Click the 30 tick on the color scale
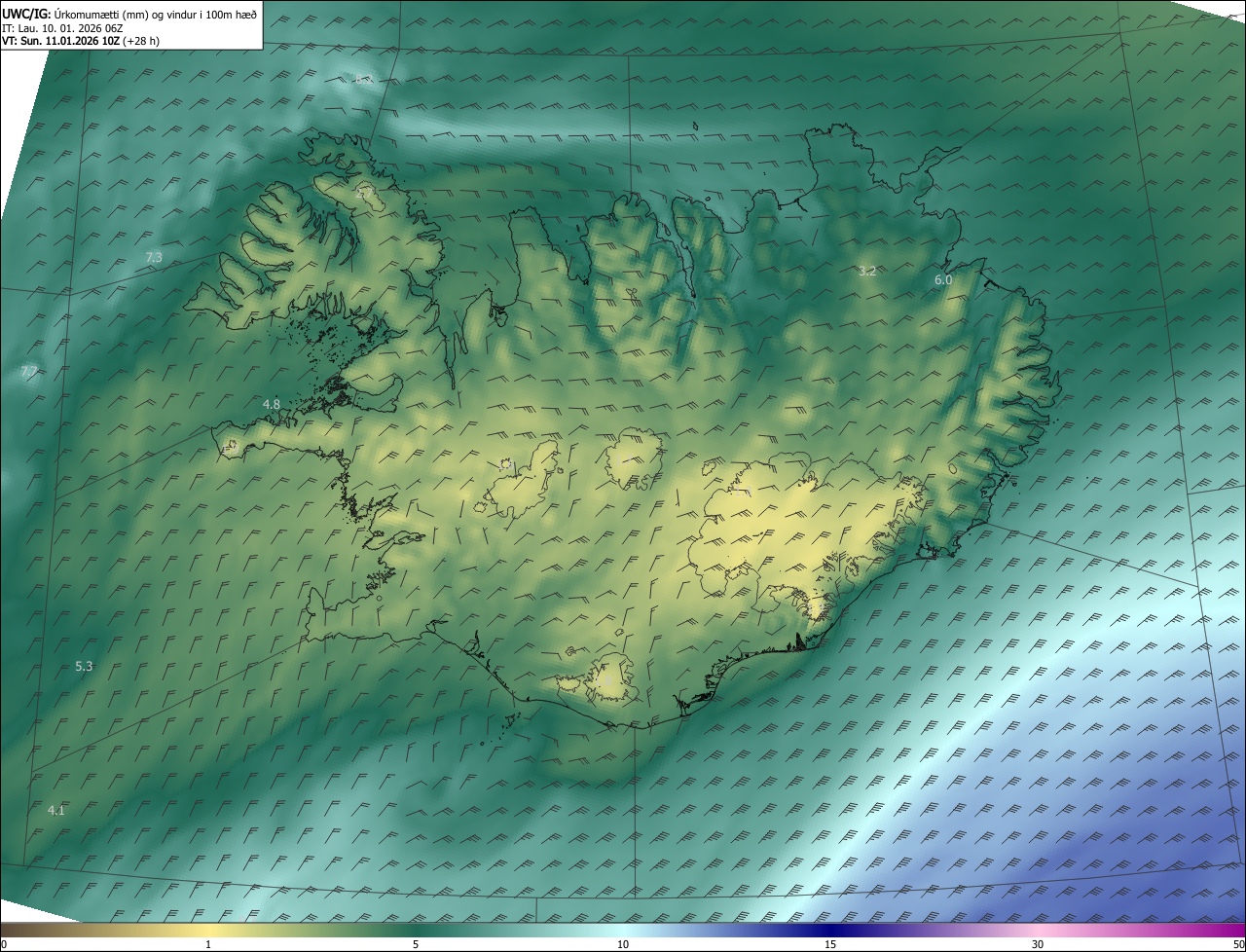 (x=1038, y=944)
